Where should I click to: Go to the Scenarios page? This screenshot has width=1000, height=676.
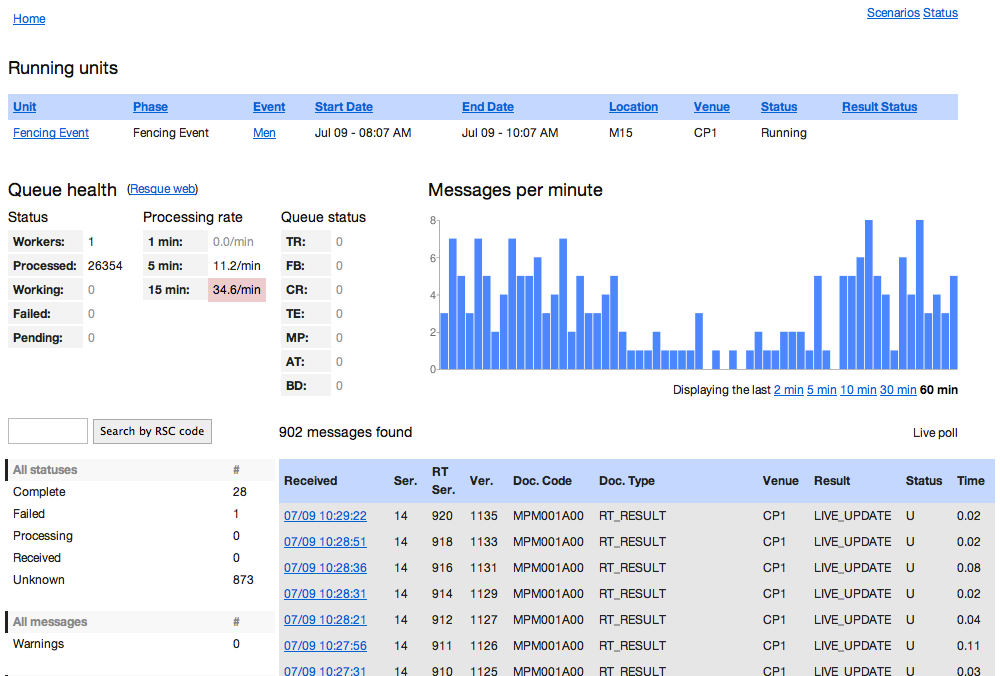pos(892,13)
